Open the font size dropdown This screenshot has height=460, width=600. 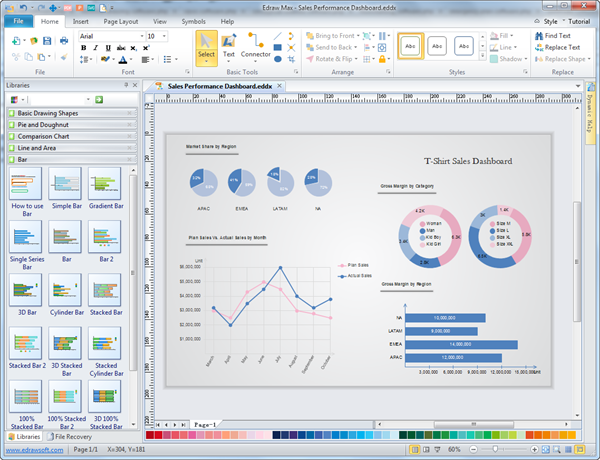pyautogui.click(x=164, y=36)
